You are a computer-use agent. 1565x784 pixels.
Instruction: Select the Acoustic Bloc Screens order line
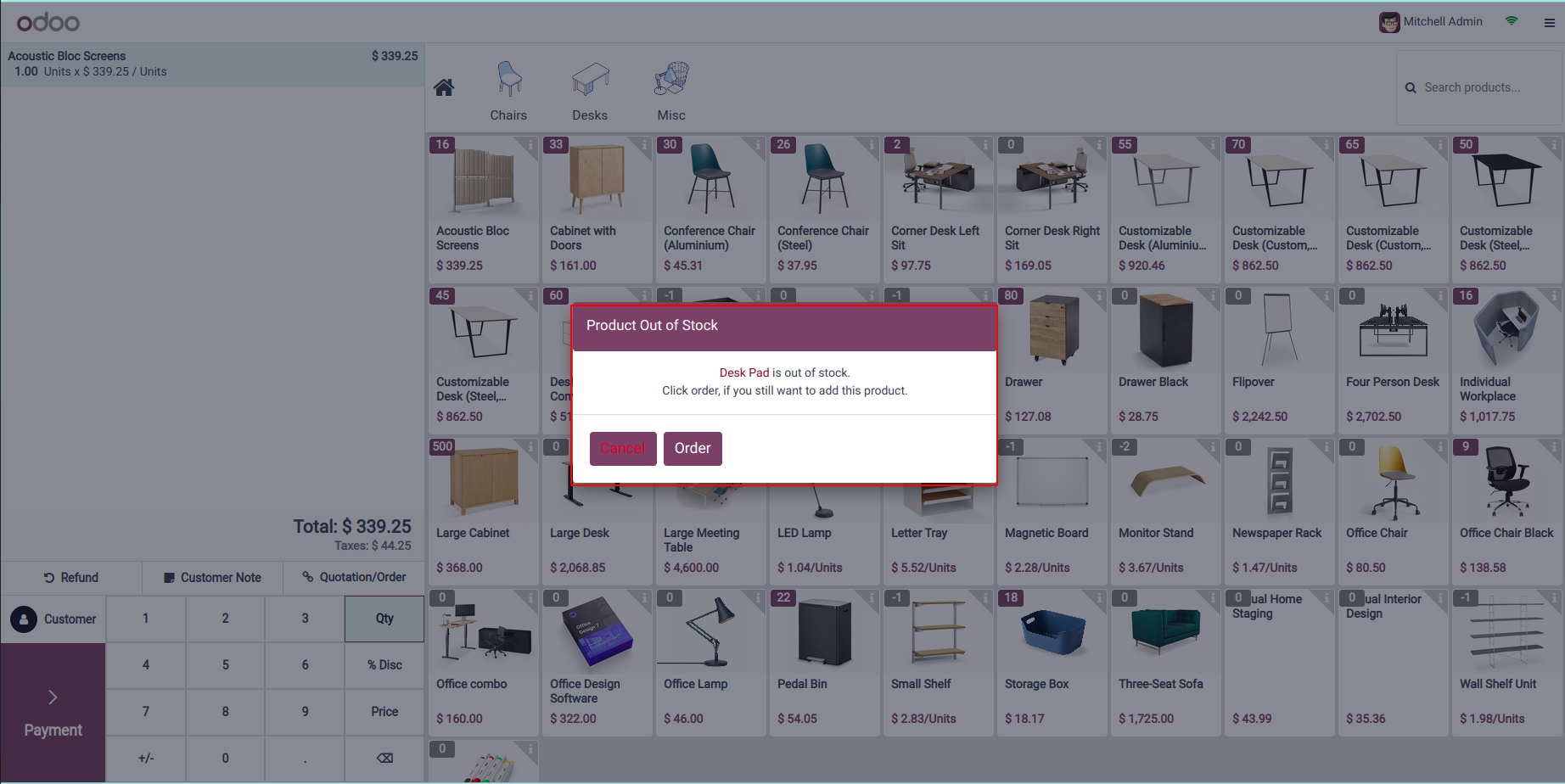coord(212,64)
